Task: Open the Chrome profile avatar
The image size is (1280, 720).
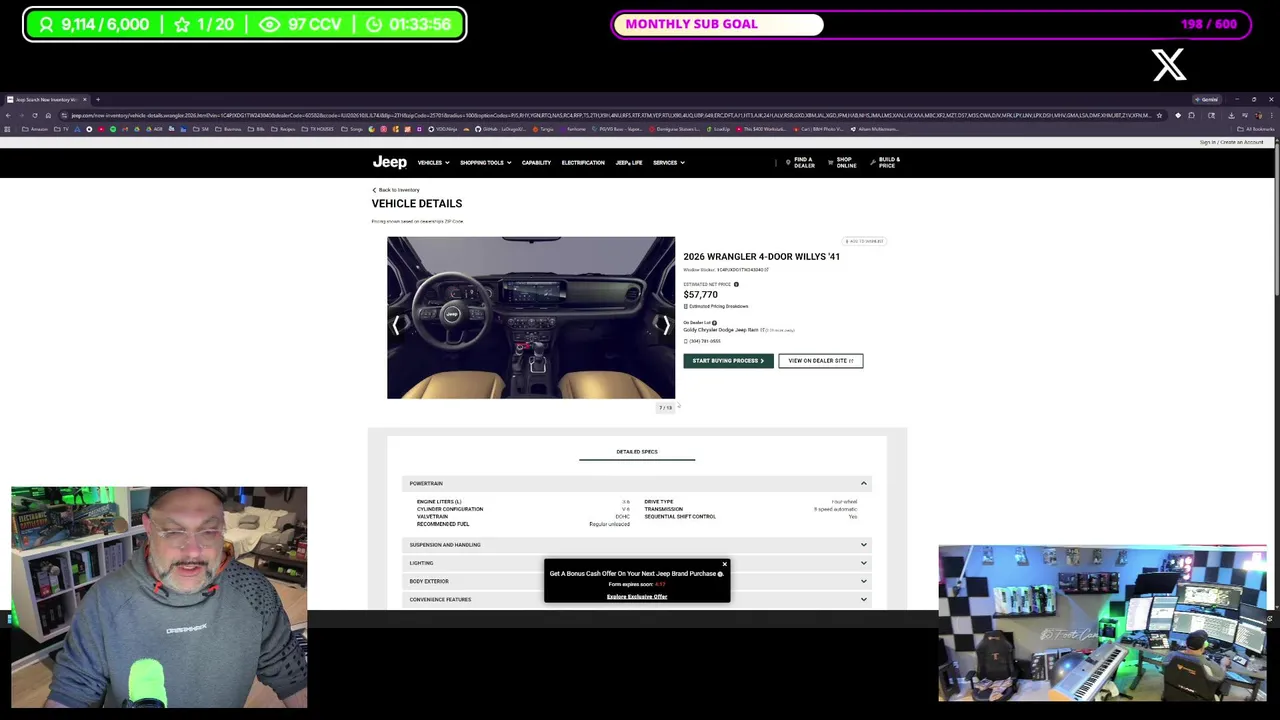Action: 1258,115
